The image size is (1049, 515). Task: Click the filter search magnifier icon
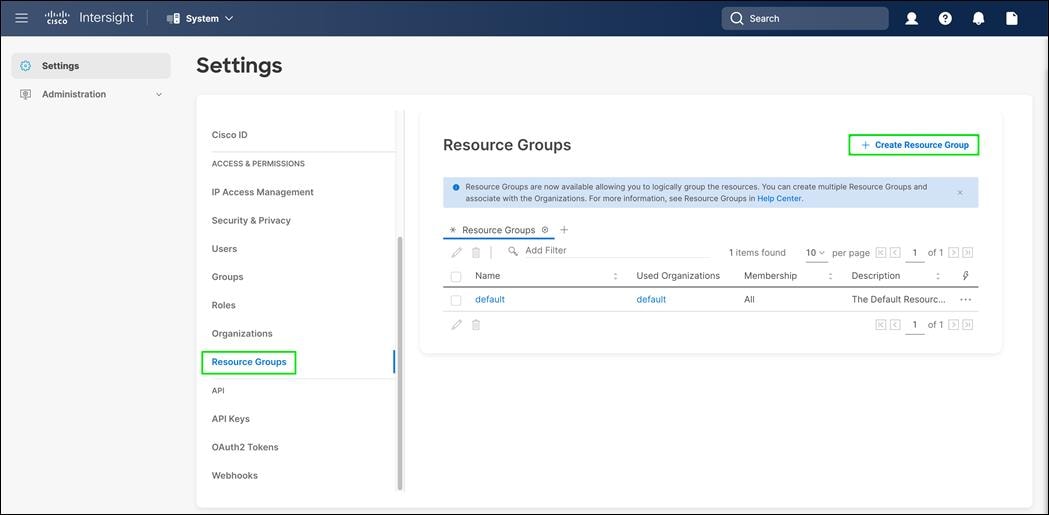tap(513, 251)
